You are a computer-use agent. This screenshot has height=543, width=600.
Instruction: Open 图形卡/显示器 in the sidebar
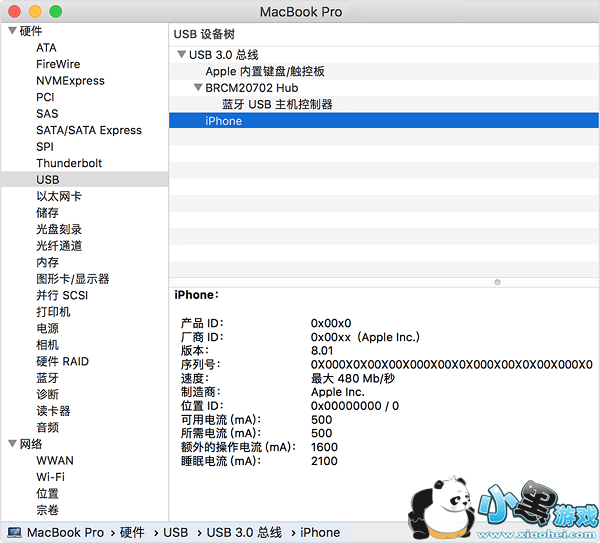73,279
